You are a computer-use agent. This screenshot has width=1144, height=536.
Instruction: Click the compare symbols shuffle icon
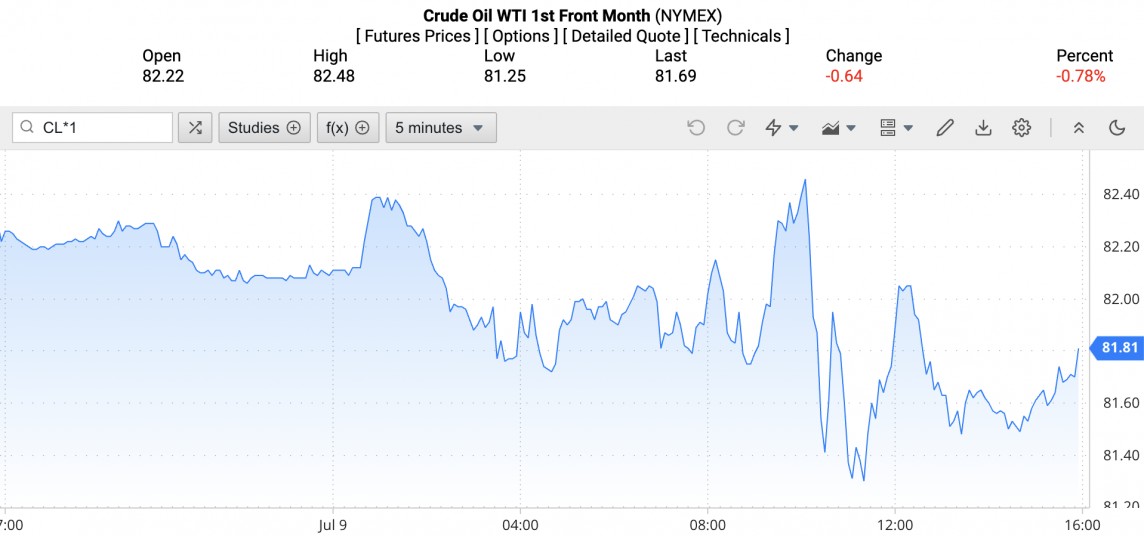pyautogui.click(x=195, y=128)
